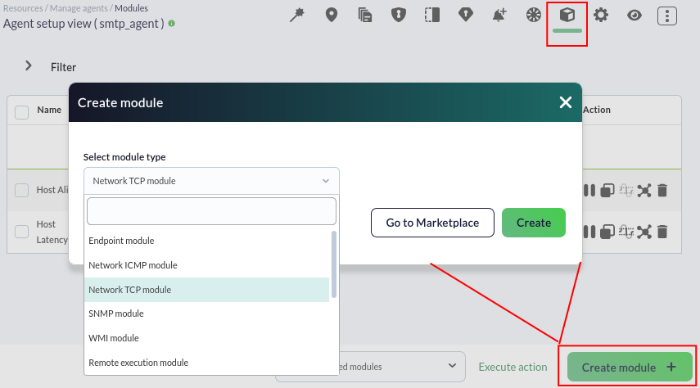The image size is (700, 388).
Task: Duplicate the Host Alive module
Action: [607, 191]
